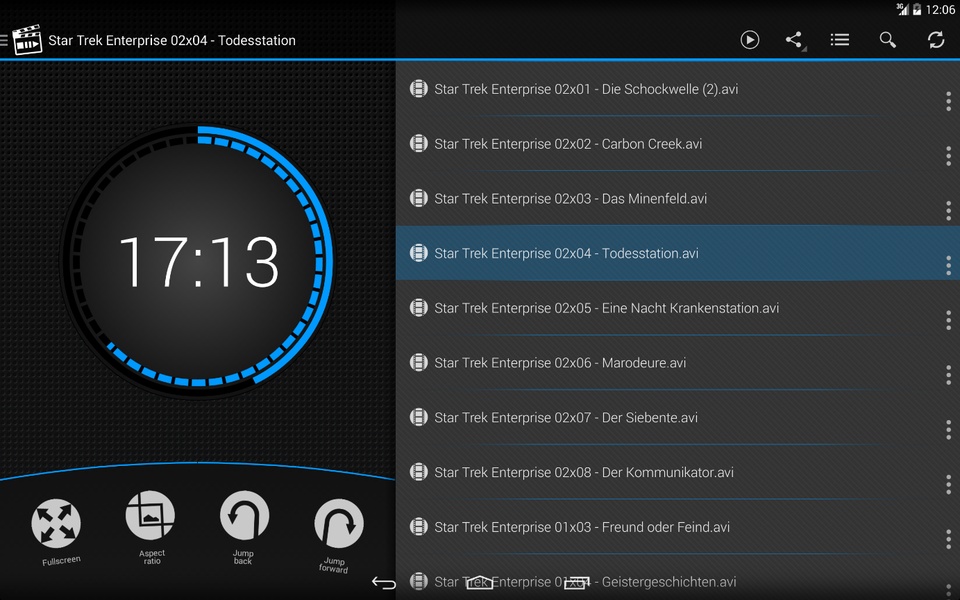Tap the Android home navigation button

click(479, 582)
